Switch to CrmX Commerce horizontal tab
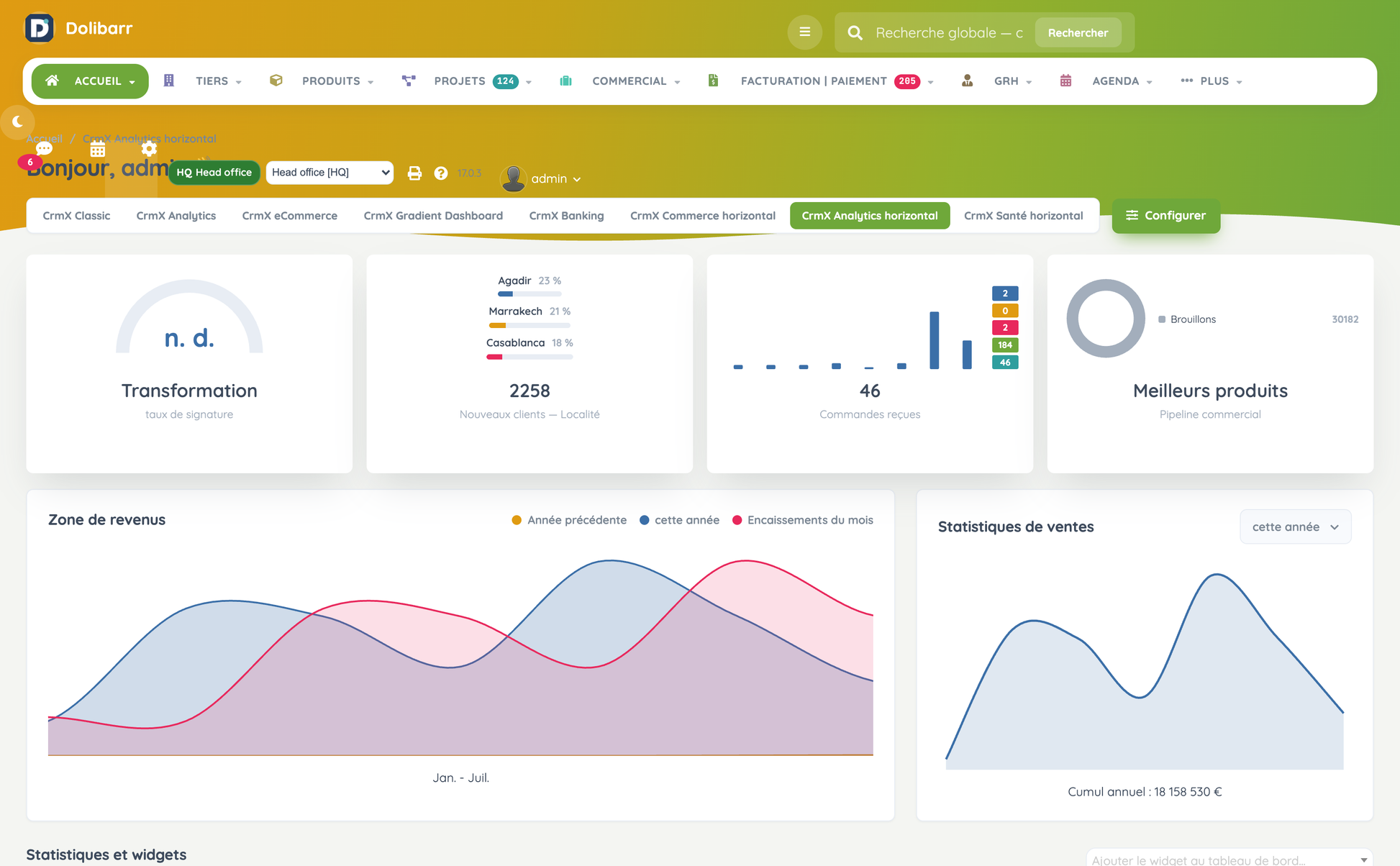 (x=703, y=216)
